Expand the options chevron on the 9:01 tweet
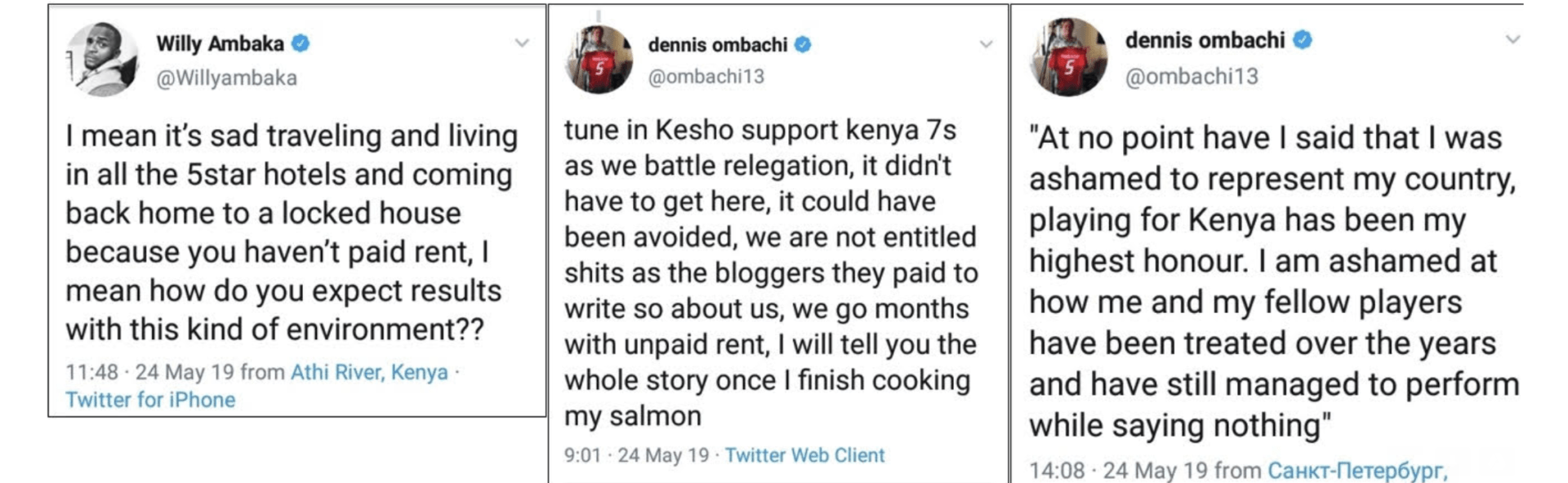Image resolution: width=1568 pixels, height=483 pixels. click(x=986, y=44)
